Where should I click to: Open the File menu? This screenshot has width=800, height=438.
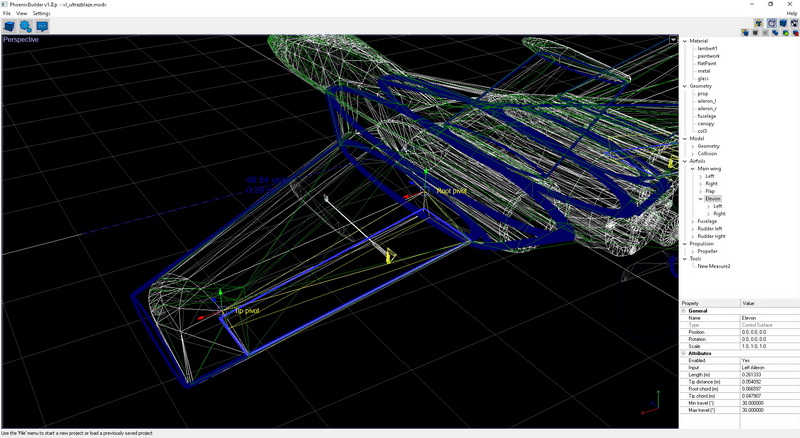pyautogui.click(x=6, y=13)
